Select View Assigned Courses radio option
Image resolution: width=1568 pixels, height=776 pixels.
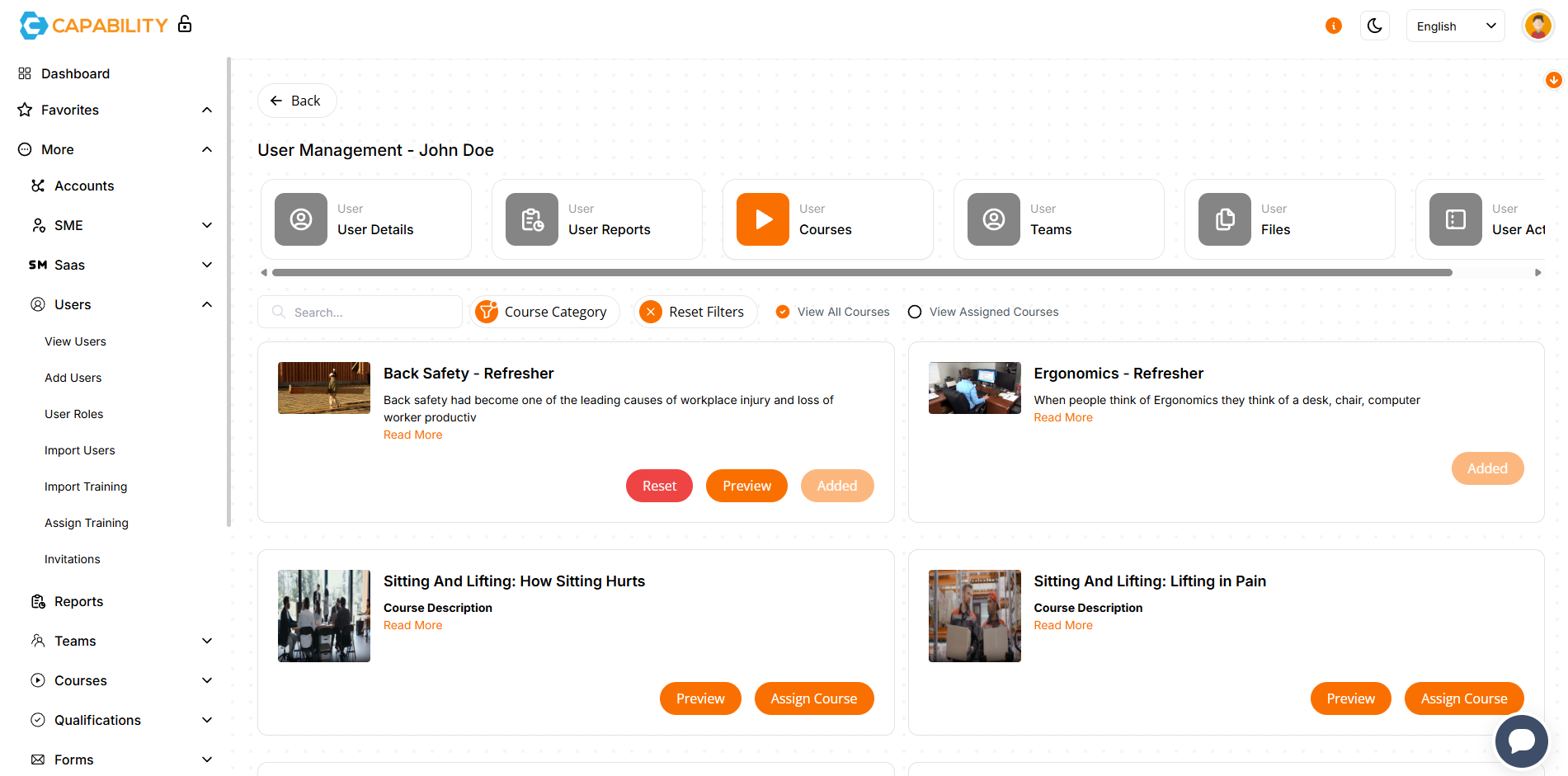tap(915, 312)
